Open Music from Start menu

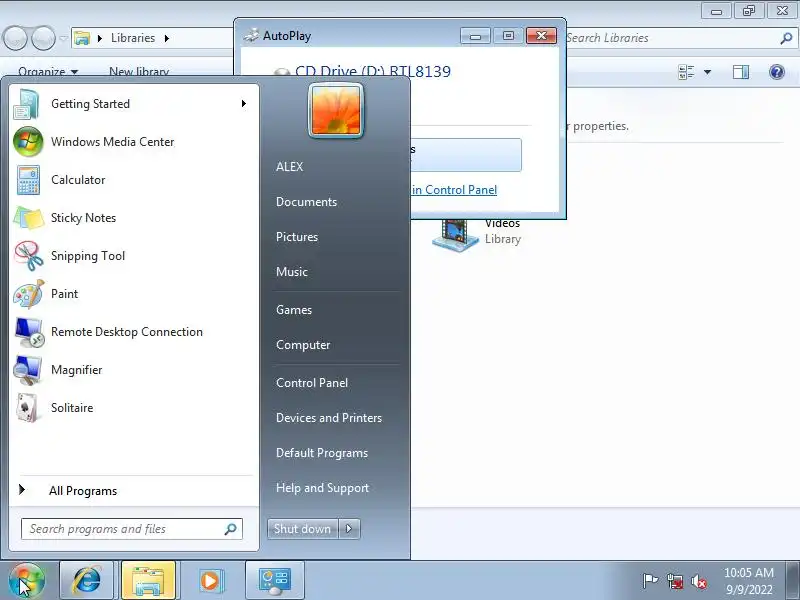pyautogui.click(x=292, y=272)
